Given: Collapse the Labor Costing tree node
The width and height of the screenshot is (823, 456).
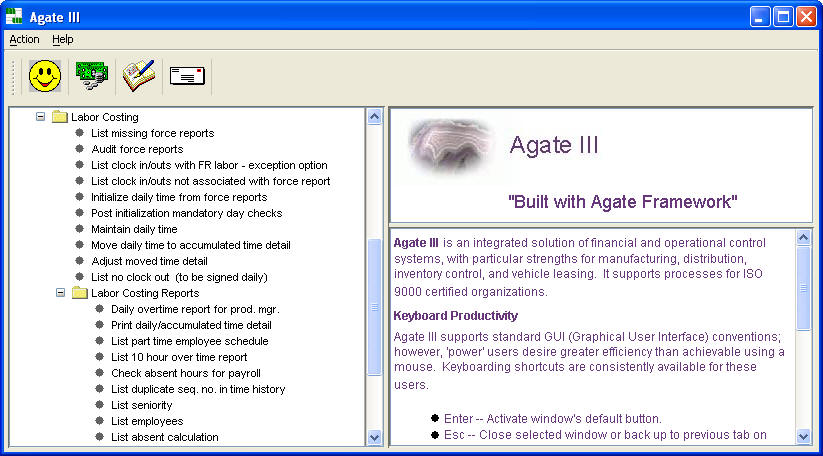Looking at the screenshot, I should (x=40, y=116).
